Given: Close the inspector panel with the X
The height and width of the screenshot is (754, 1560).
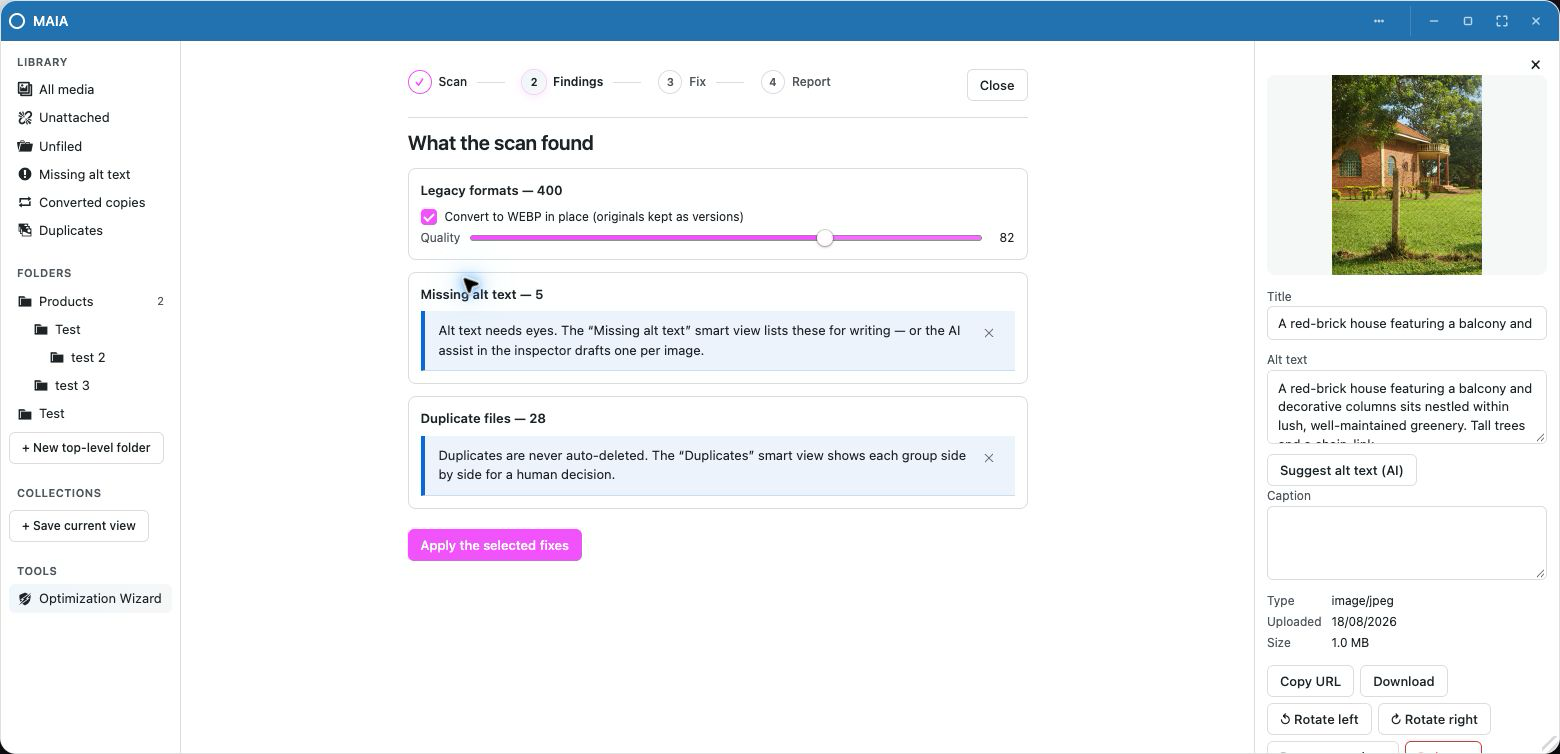Looking at the screenshot, I should coord(1536,65).
